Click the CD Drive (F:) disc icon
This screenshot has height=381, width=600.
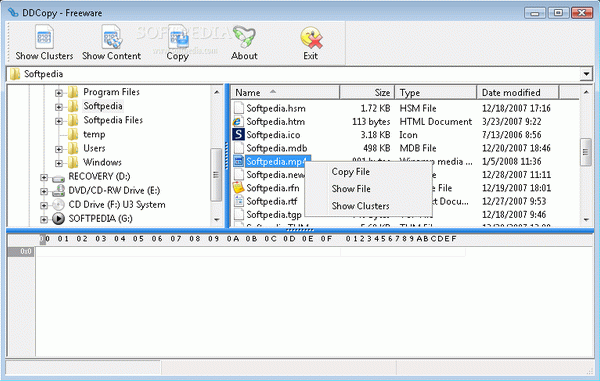pos(58,205)
